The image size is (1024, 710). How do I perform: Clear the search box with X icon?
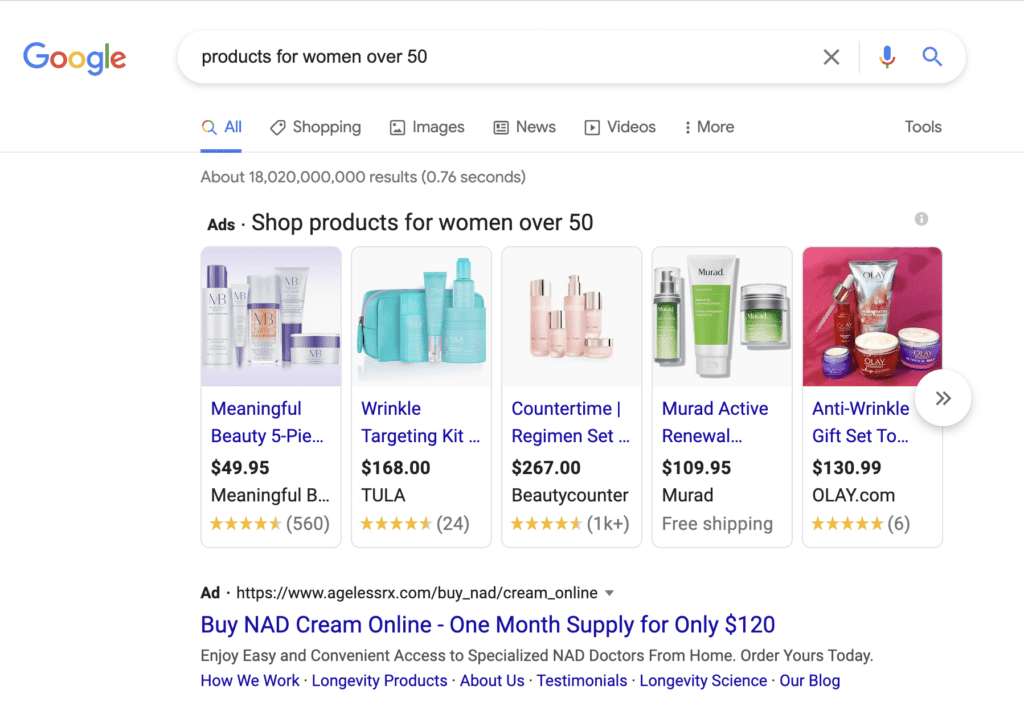tap(831, 57)
